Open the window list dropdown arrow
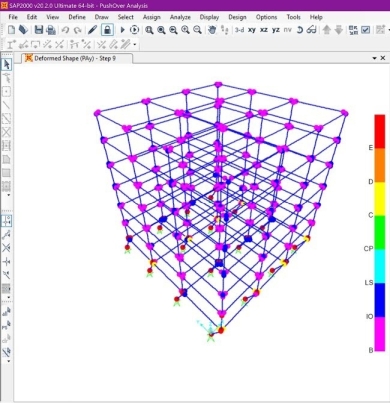Screen dimensions: 390x403 (x=374, y=58)
